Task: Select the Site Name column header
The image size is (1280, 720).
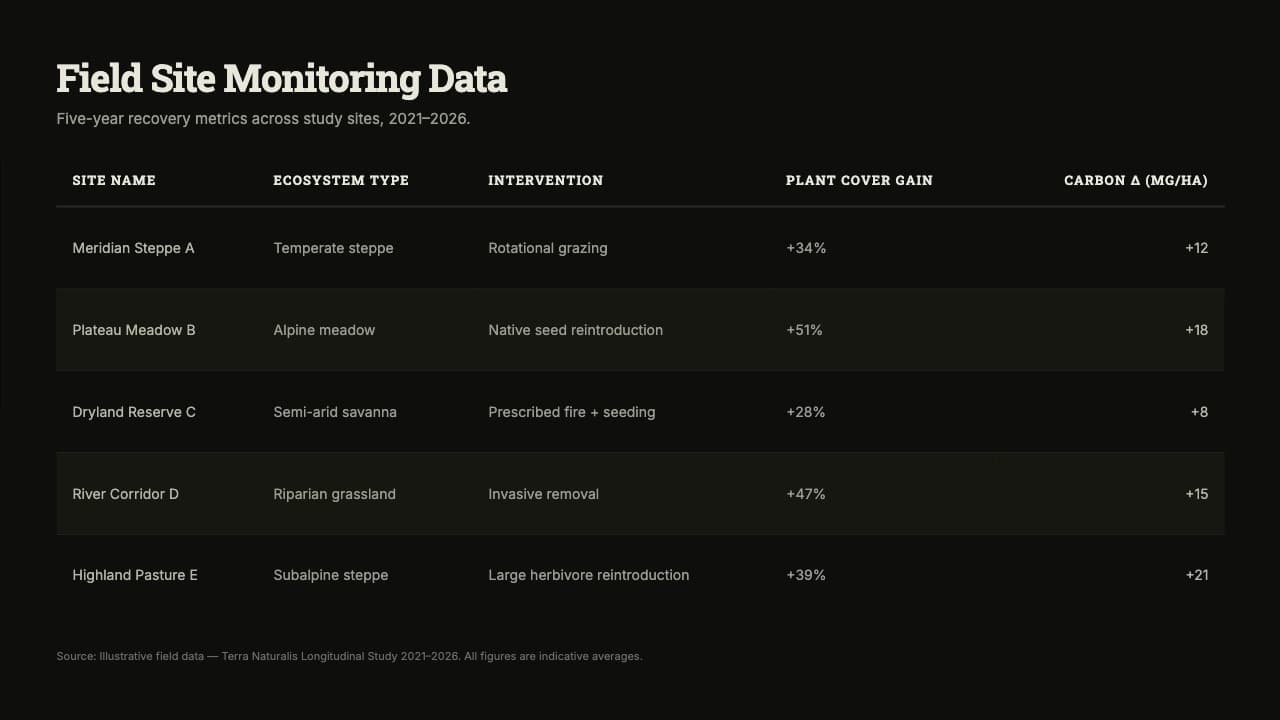Action: tap(114, 181)
